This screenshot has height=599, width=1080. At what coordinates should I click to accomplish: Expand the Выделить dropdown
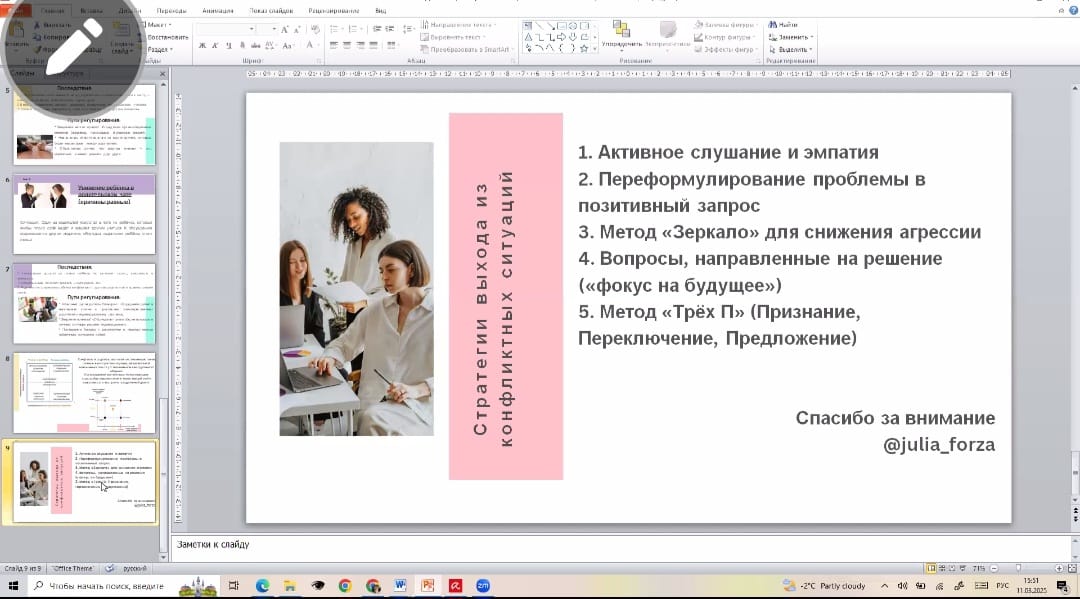pos(793,49)
